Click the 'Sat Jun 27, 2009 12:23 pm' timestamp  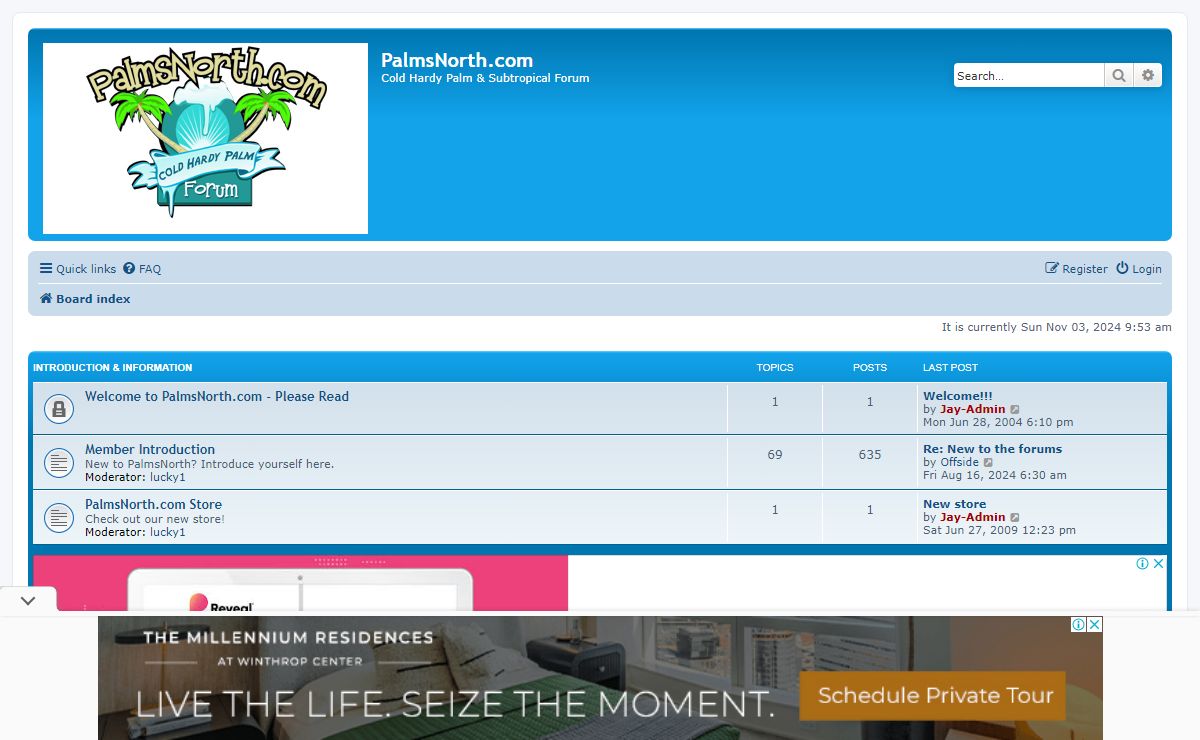coord(999,530)
